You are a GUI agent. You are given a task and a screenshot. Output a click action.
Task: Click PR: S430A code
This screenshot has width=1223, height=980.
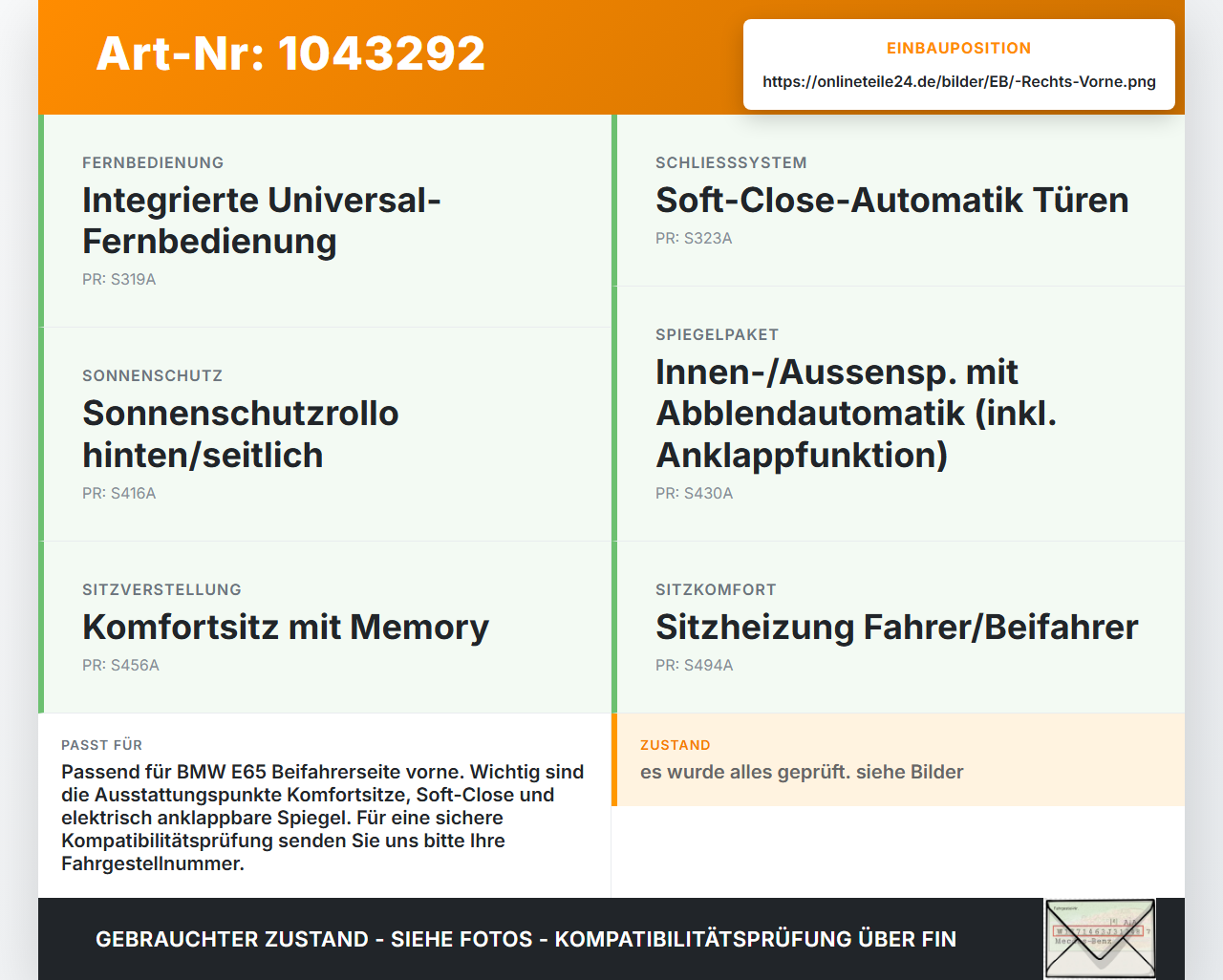click(695, 493)
